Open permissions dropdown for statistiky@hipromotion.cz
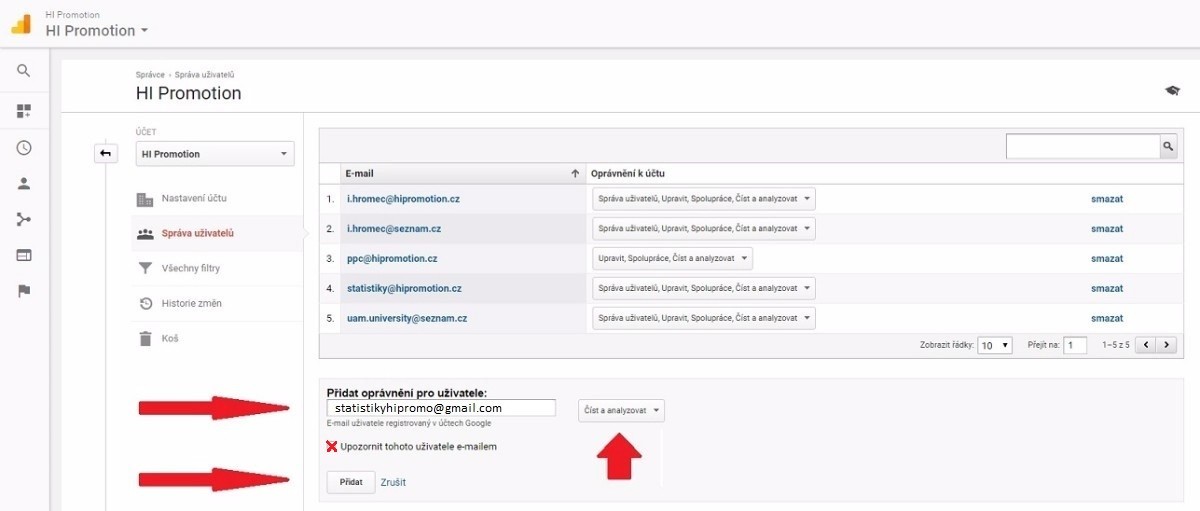 point(704,288)
